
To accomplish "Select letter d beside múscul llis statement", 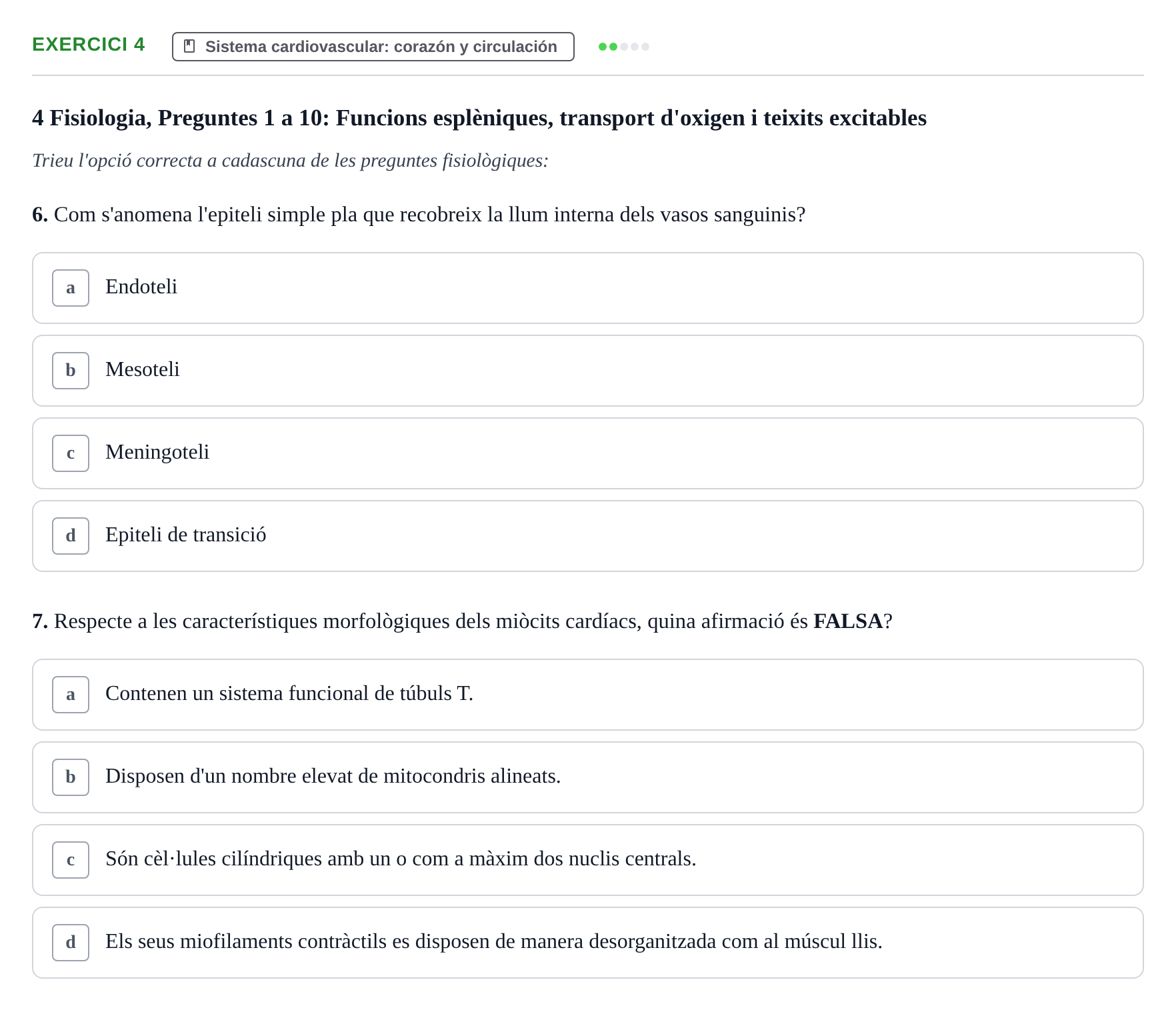I will [71, 943].
